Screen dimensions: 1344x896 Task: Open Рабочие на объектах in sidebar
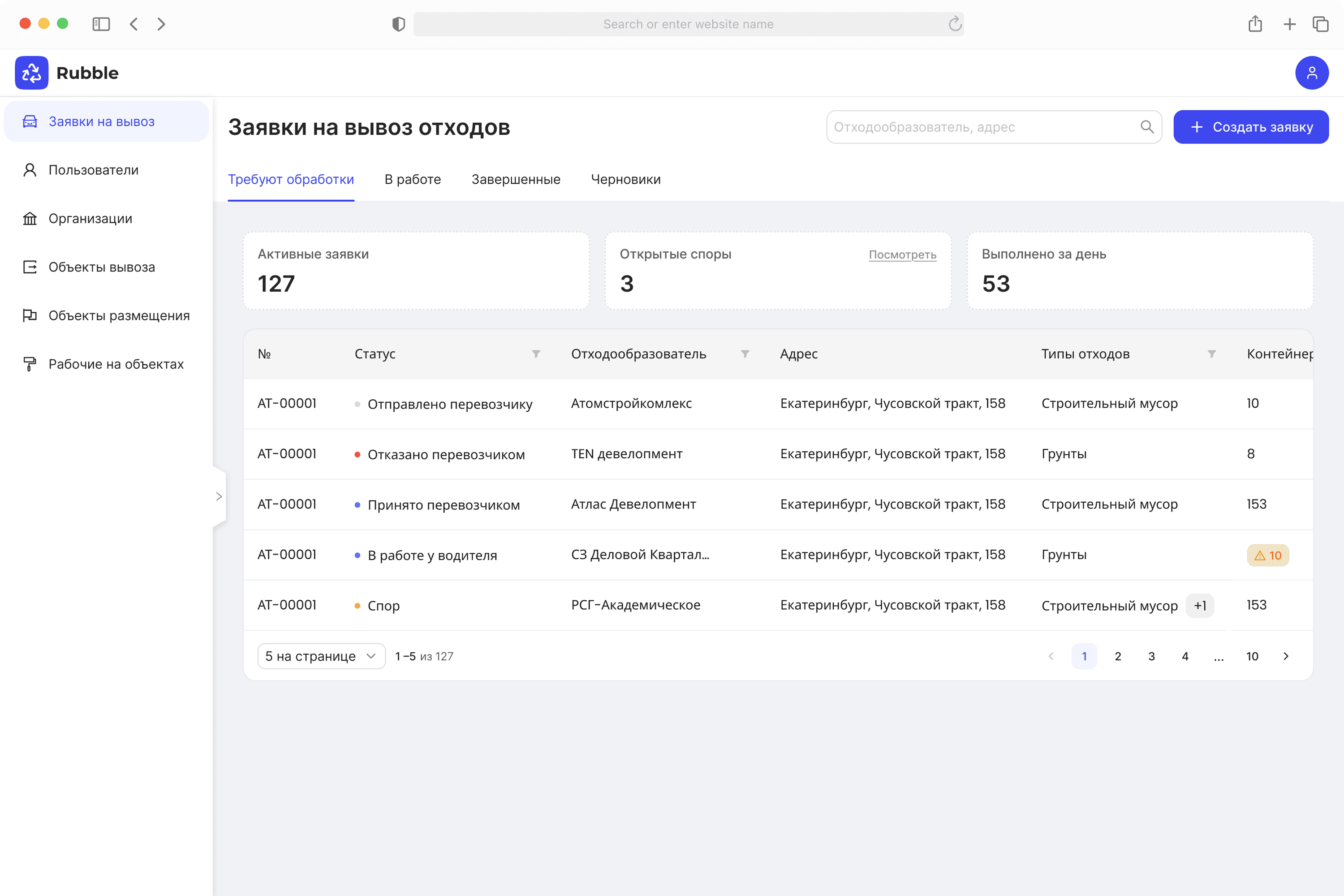pos(106,364)
